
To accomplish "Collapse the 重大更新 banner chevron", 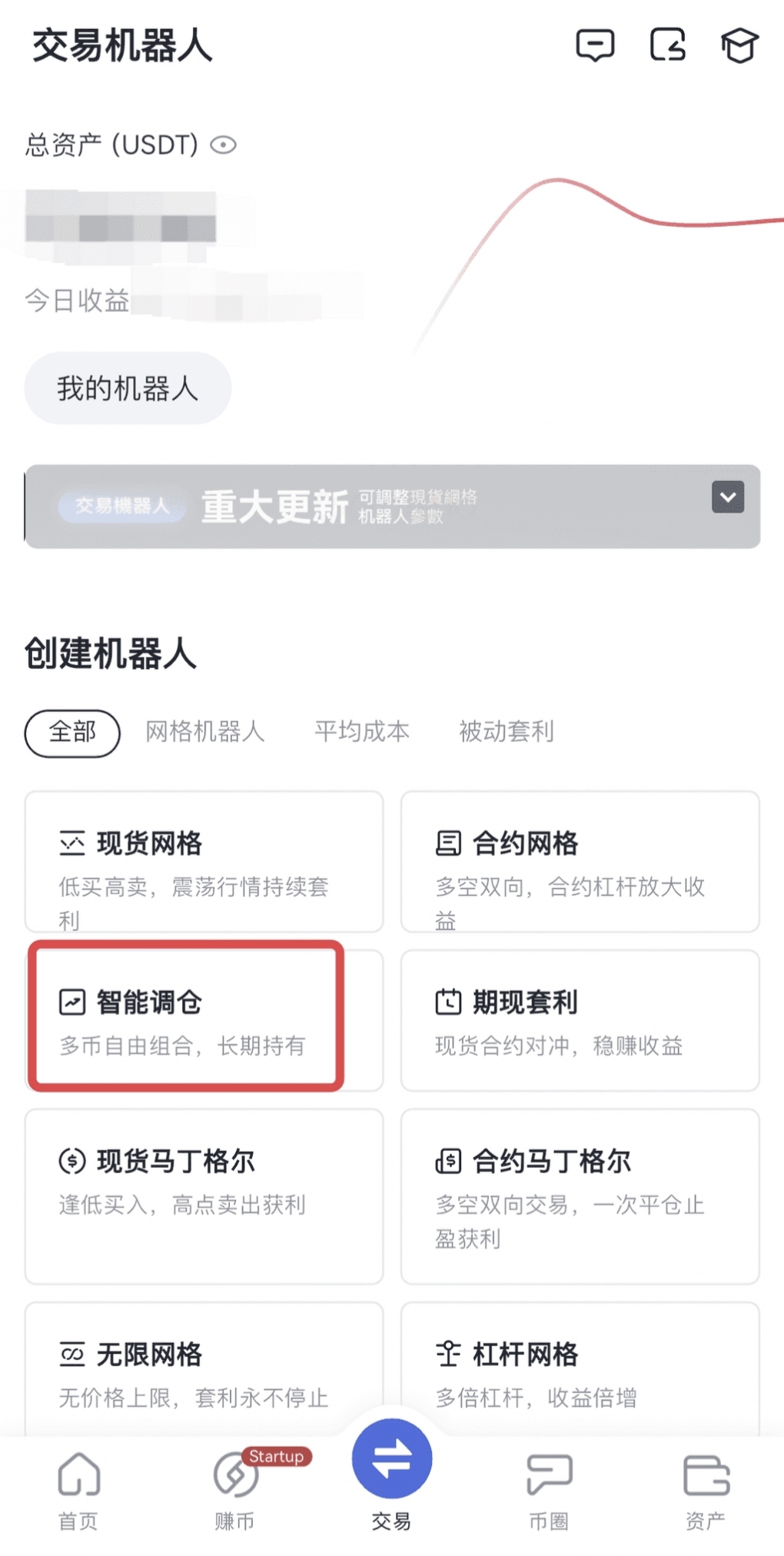I will [x=727, y=497].
